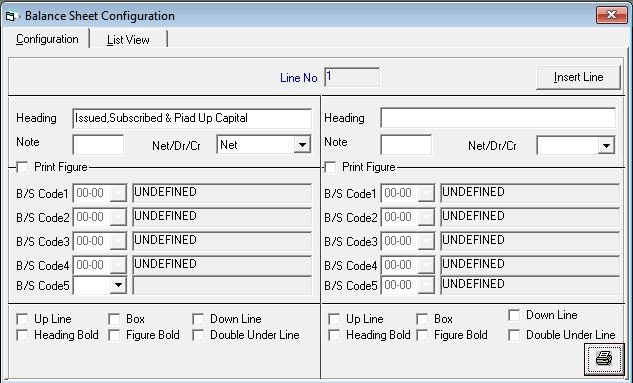This screenshot has height=383, width=633.
Task: Open the left B/S Code1 dropdown
Action: (118, 193)
